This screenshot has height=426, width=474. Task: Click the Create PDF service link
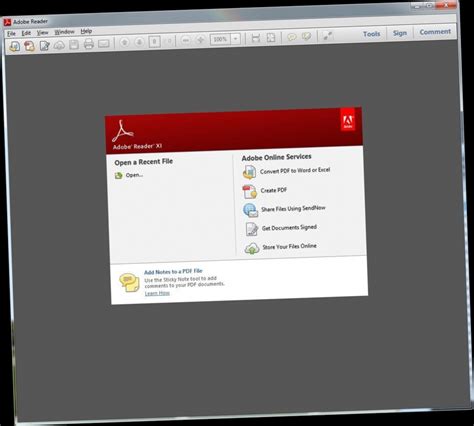click(274, 190)
